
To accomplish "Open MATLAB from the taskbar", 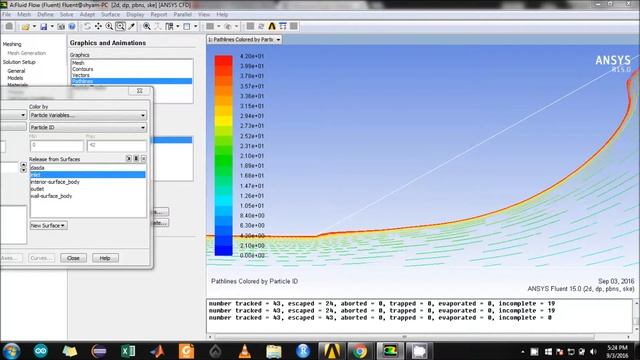I will point(157,351).
